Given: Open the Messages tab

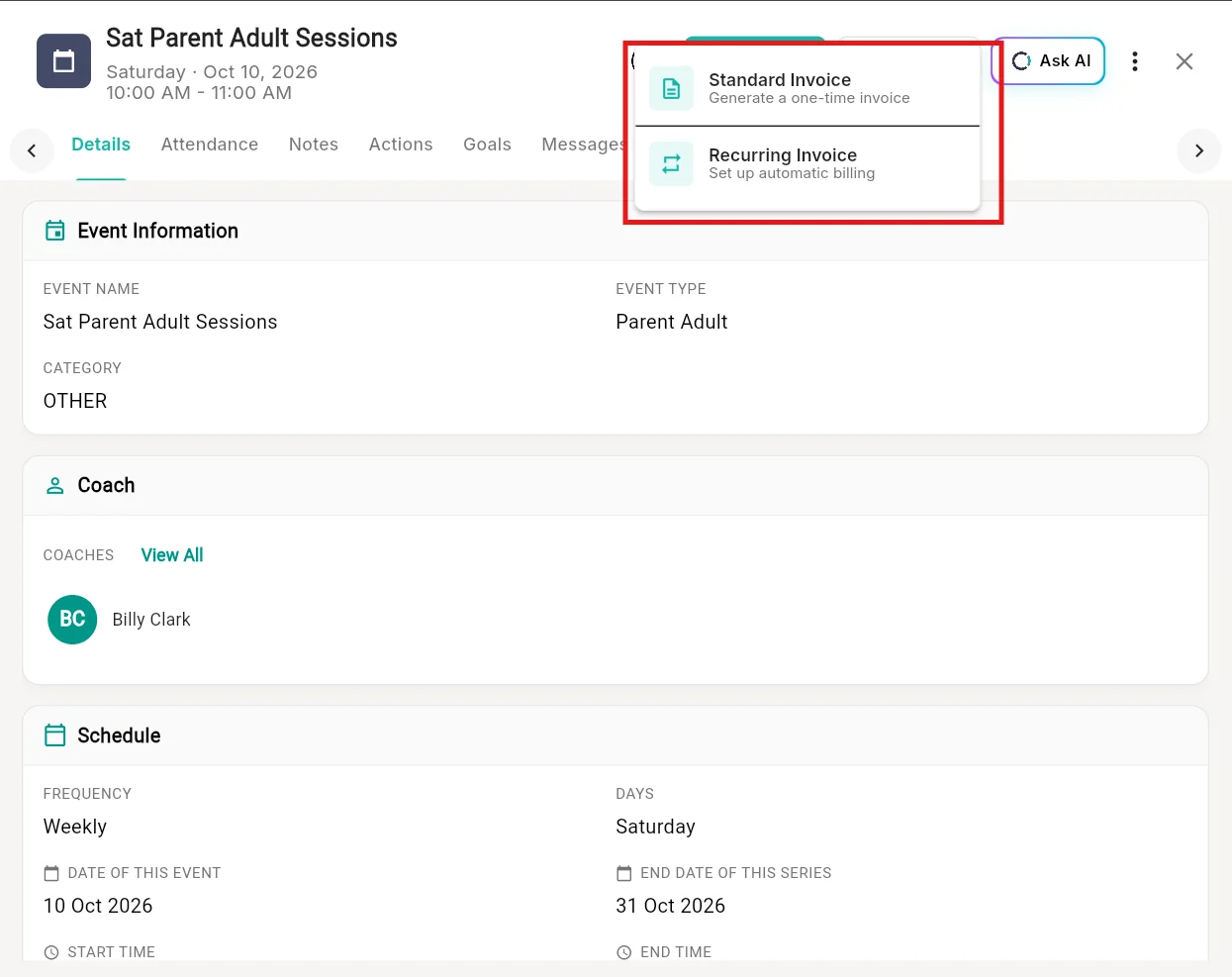Looking at the screenshot, I should [583, 145].
